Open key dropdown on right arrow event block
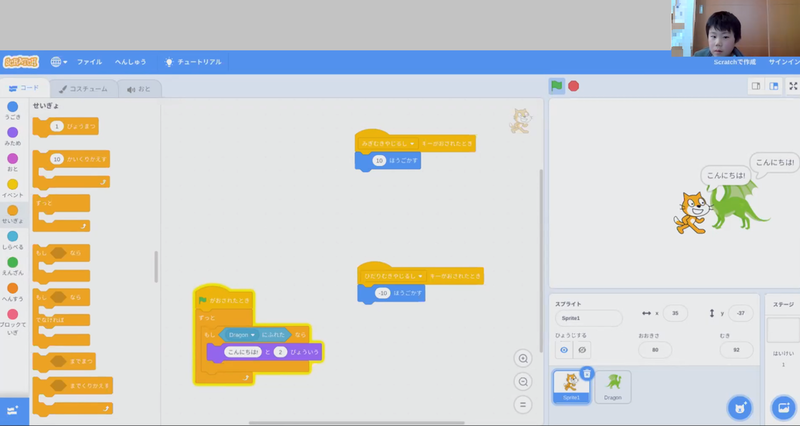 point(411,144)
